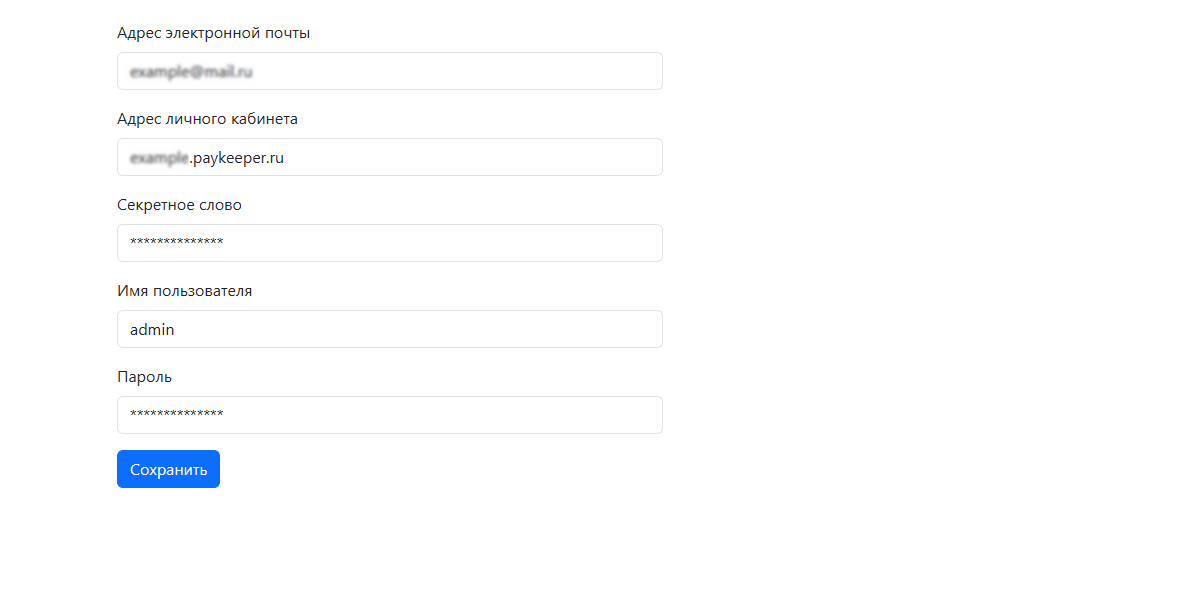The height and width of the screenshot is (616, 1188).
Task: Click the "Секретное слово" label
Action: click(x=179, y=205)
